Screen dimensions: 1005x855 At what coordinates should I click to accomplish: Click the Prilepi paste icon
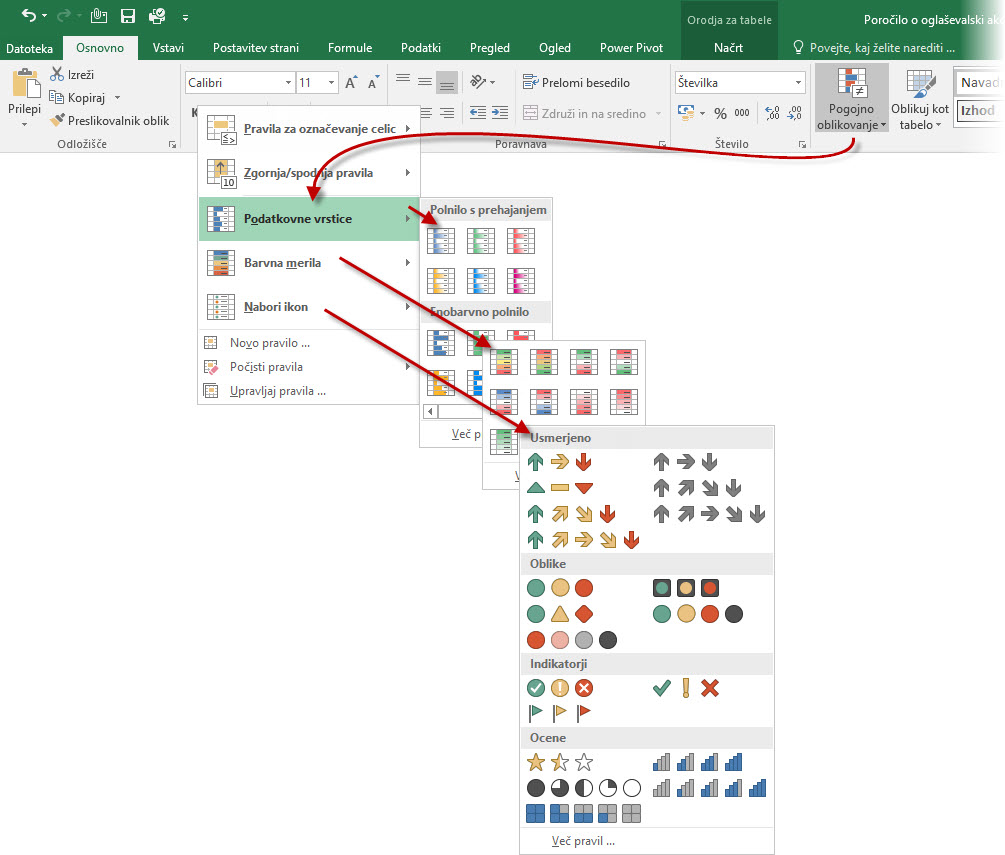pyautogui.click(x=25, y=84)
